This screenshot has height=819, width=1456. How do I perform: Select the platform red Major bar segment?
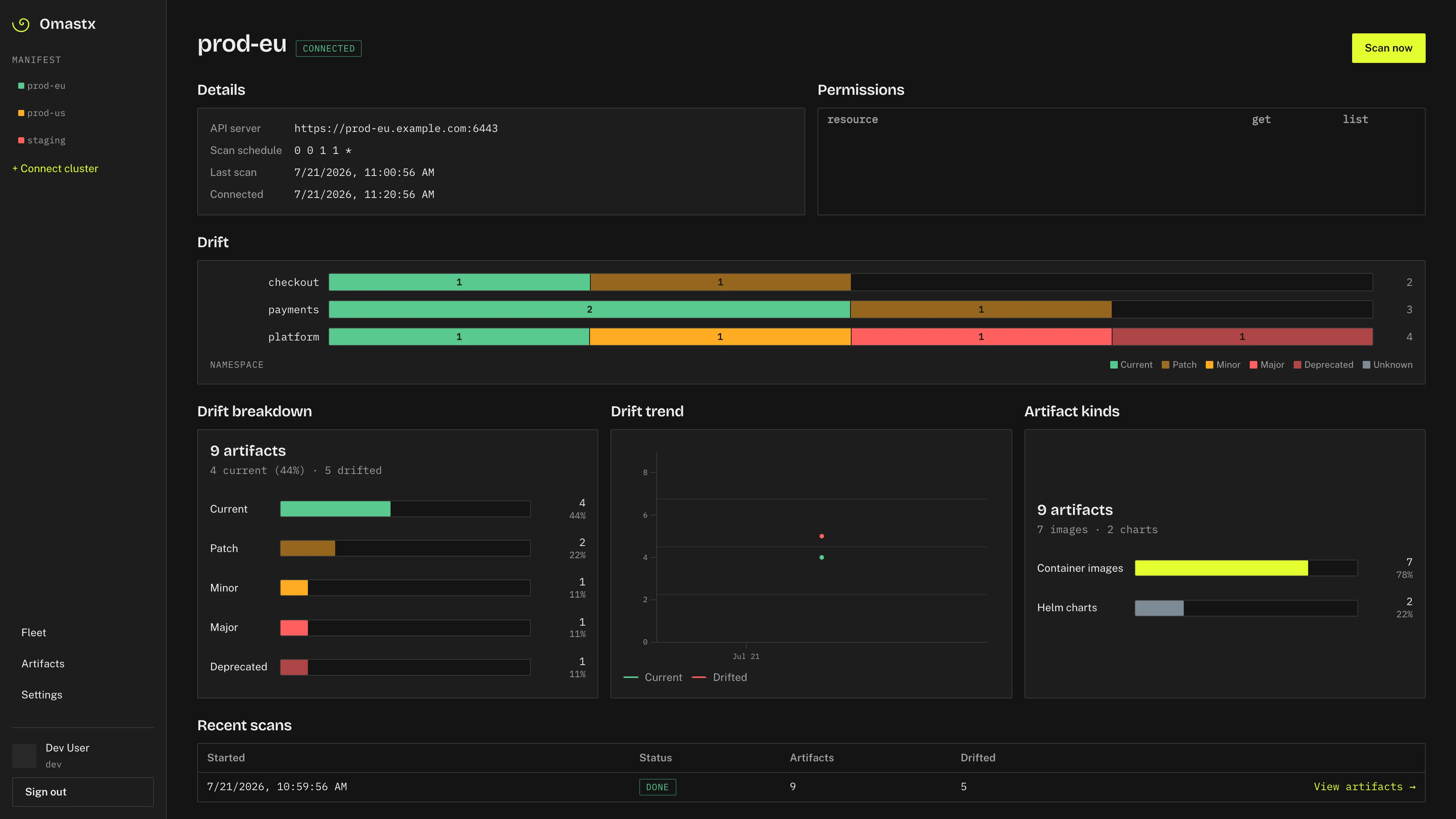[981, 337]
